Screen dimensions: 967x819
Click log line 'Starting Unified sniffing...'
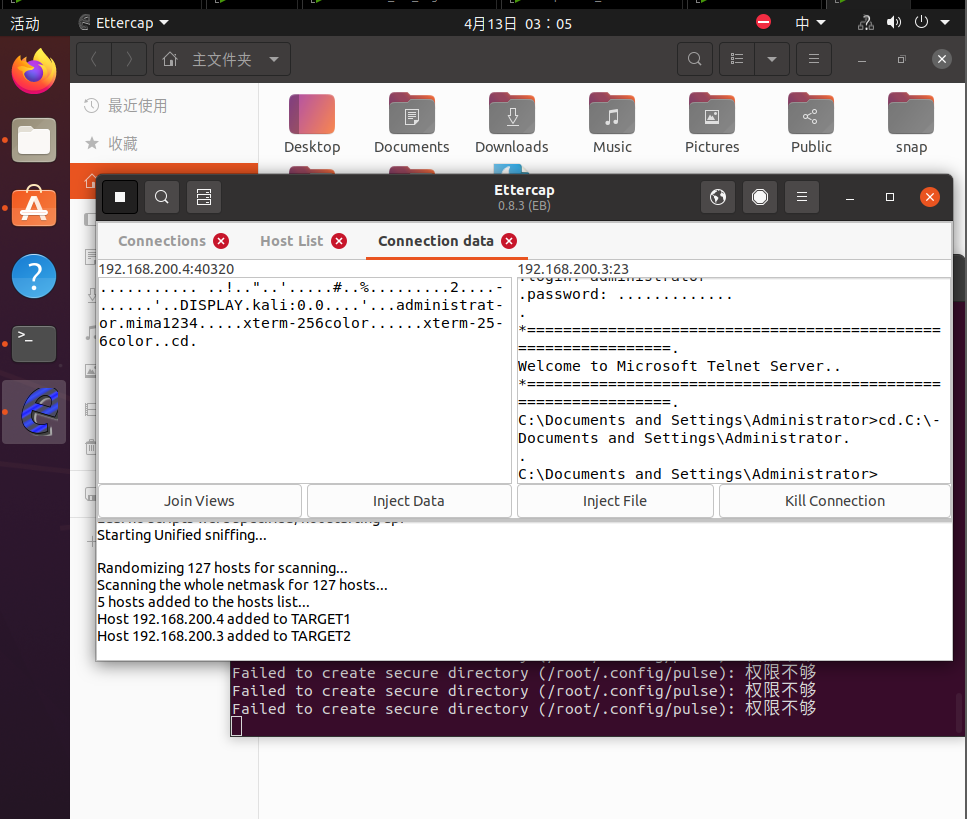pos(182,535)
